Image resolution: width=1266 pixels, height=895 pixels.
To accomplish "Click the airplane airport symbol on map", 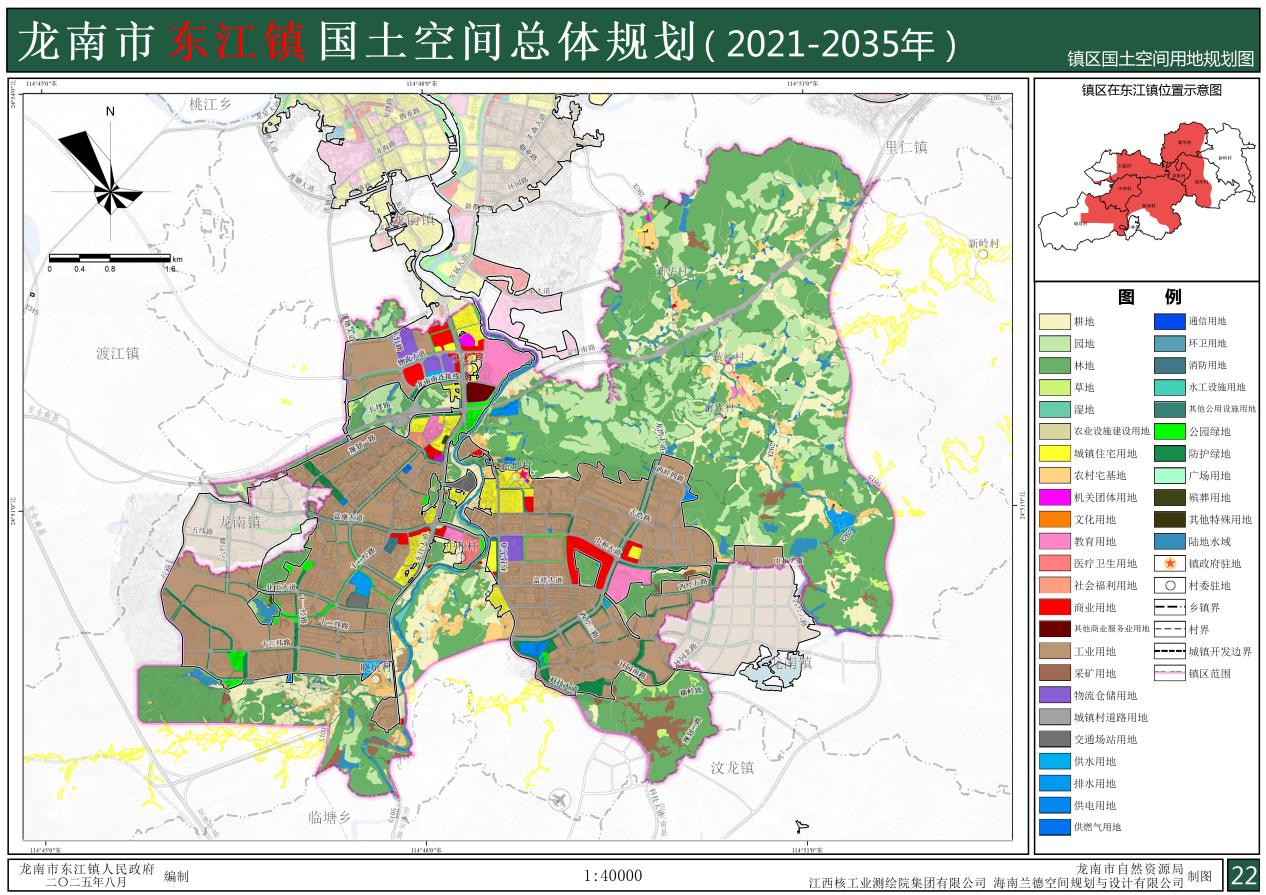I will click(556, 798).
